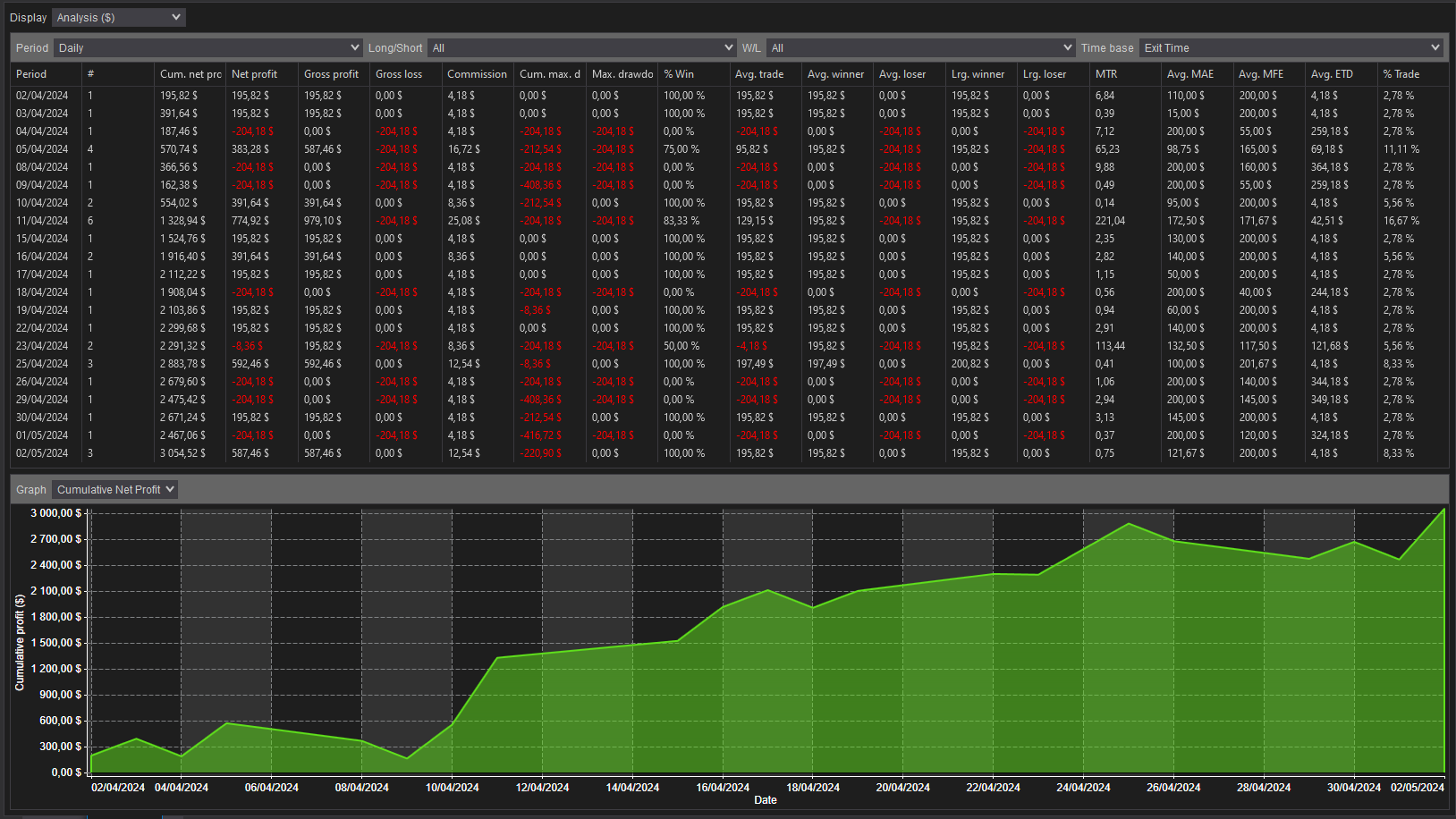
Task: Select the row dated 02/04/2024
Action: (x=42, y=95)
